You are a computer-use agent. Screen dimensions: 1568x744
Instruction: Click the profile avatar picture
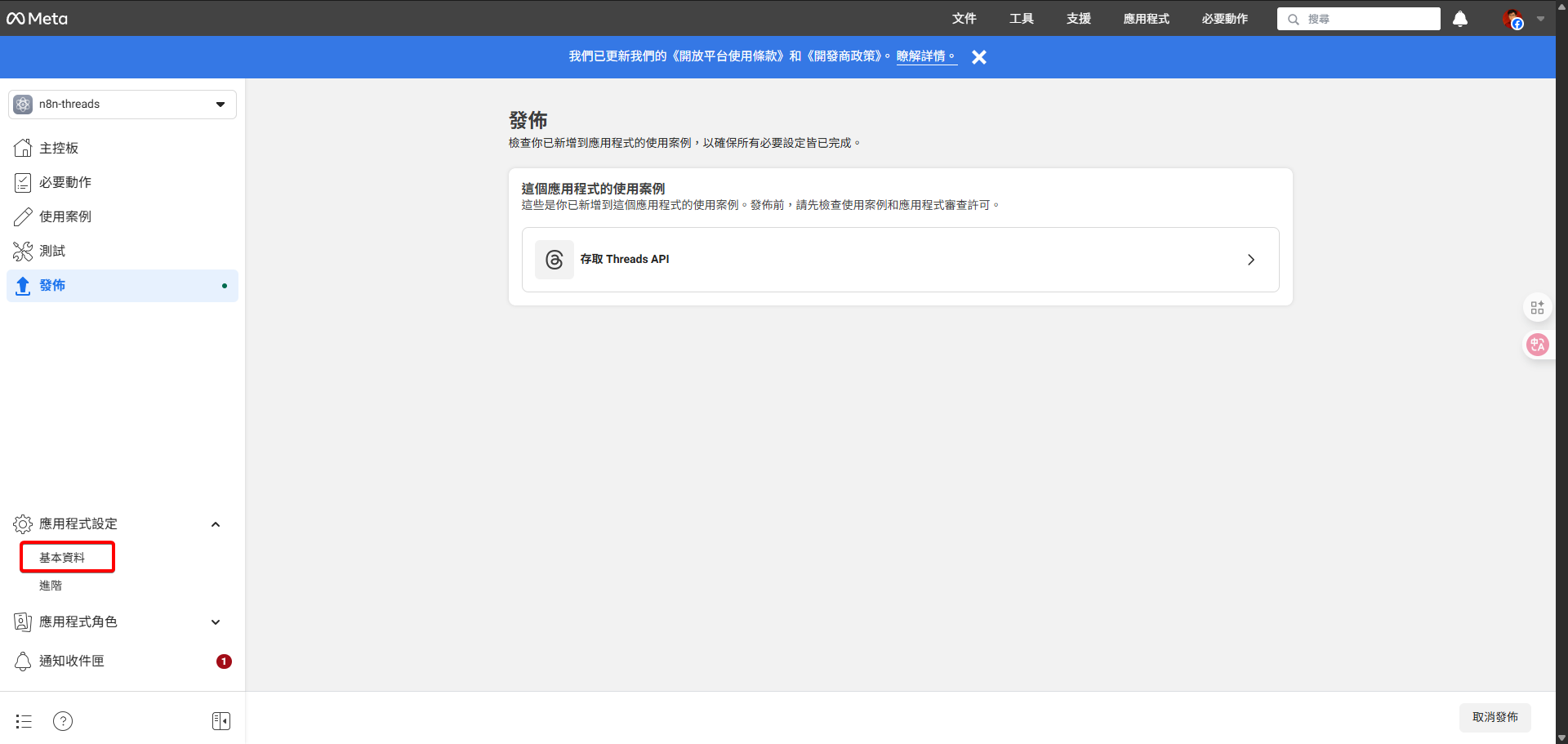(x=1512, y=19)
